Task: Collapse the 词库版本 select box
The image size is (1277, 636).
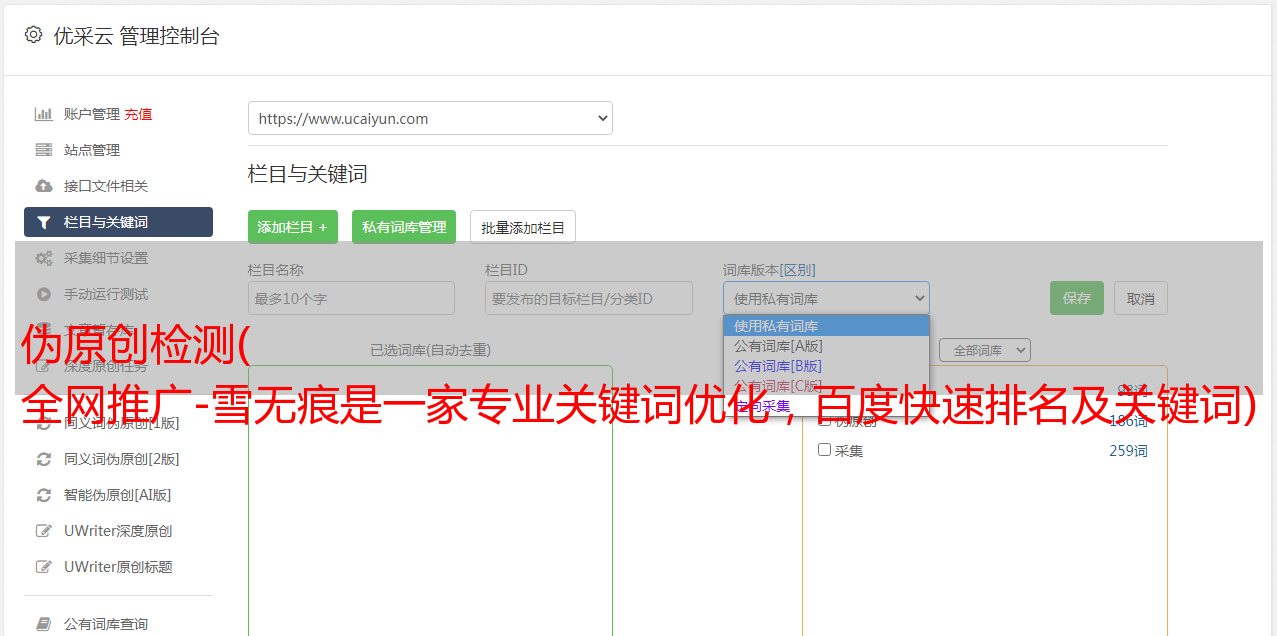Action: [826, 298]
